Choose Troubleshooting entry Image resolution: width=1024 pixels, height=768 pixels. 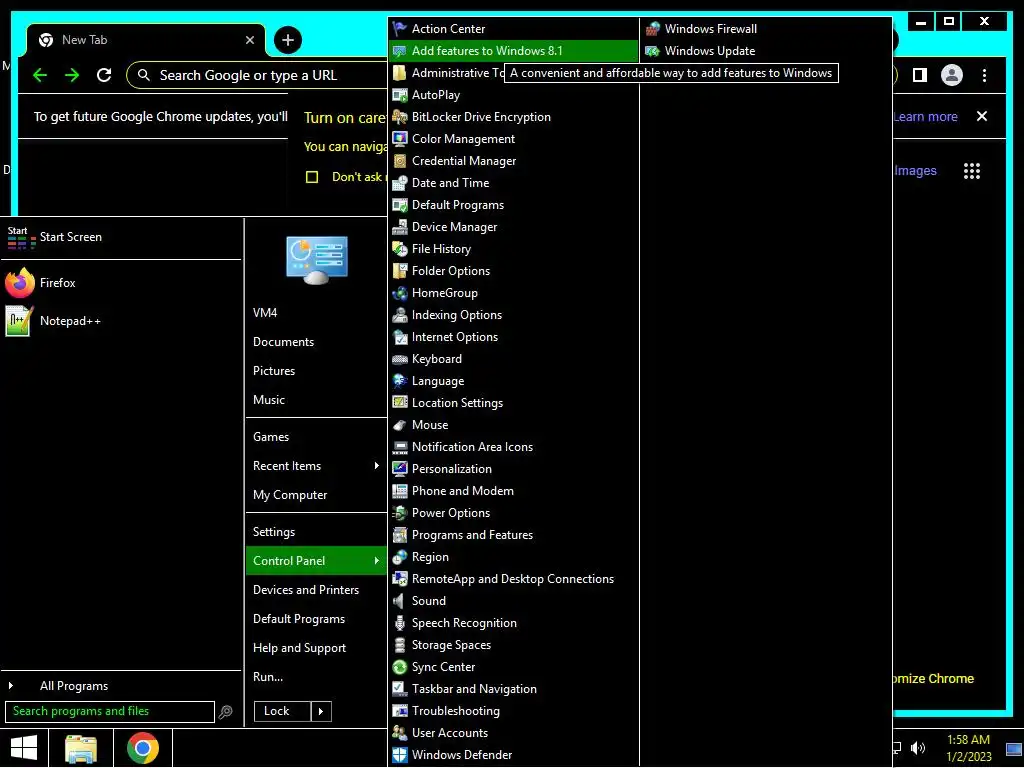[513, 711]
